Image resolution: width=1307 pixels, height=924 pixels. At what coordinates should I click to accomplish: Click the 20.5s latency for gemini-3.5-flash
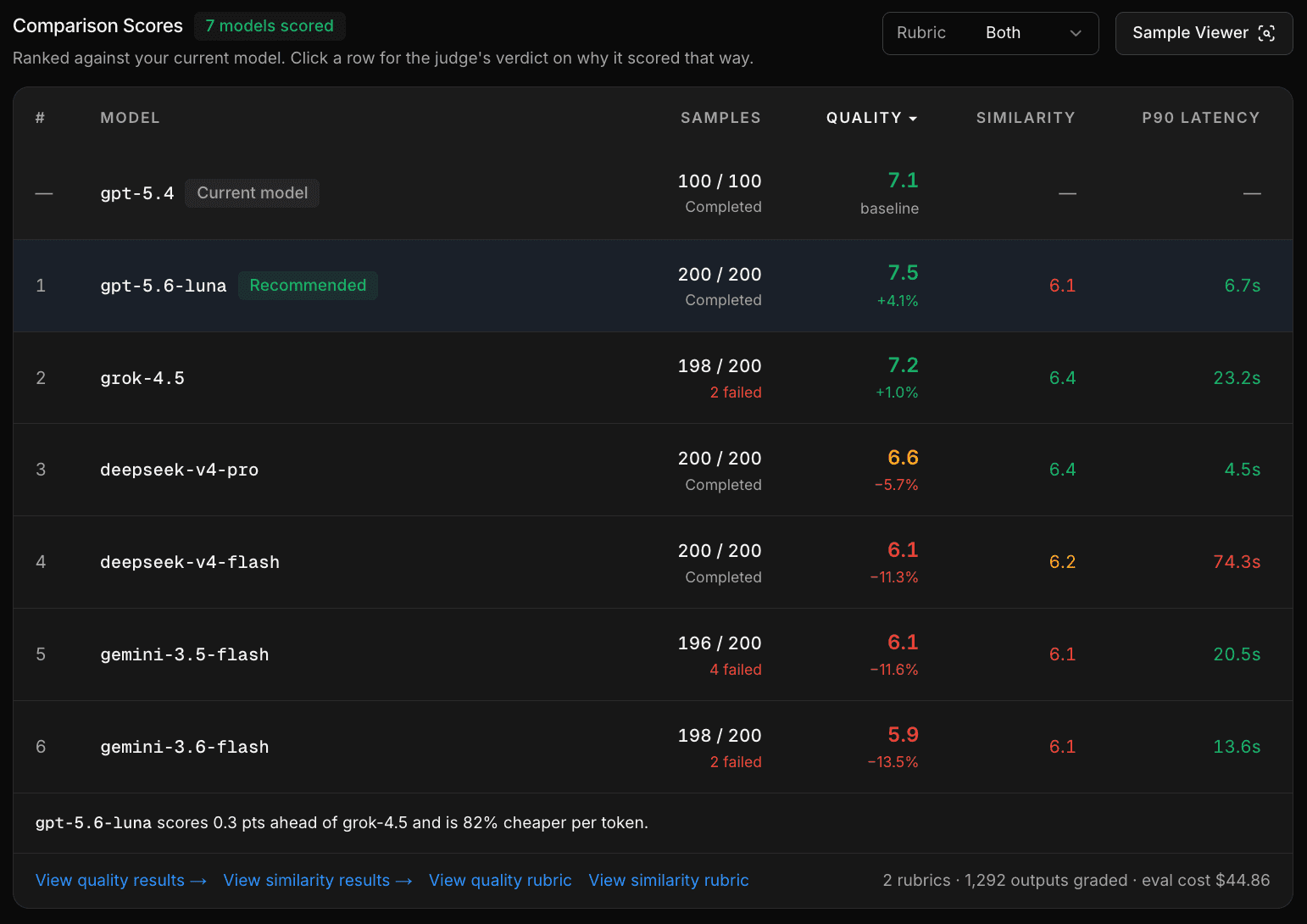coord(1237,654)
